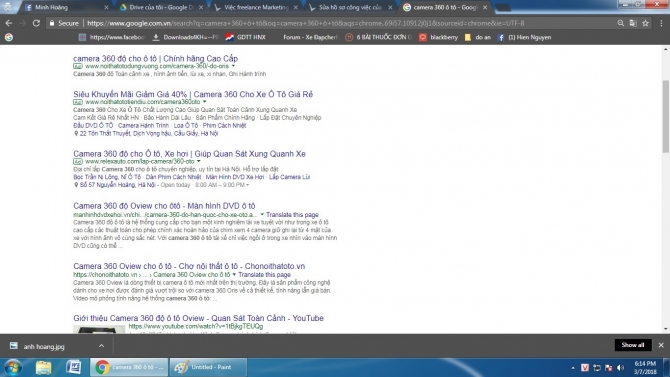Screen dimensions: 670x377
Task: Expand dropdown beside chonoithatoto URL
Action: [234, 275]
